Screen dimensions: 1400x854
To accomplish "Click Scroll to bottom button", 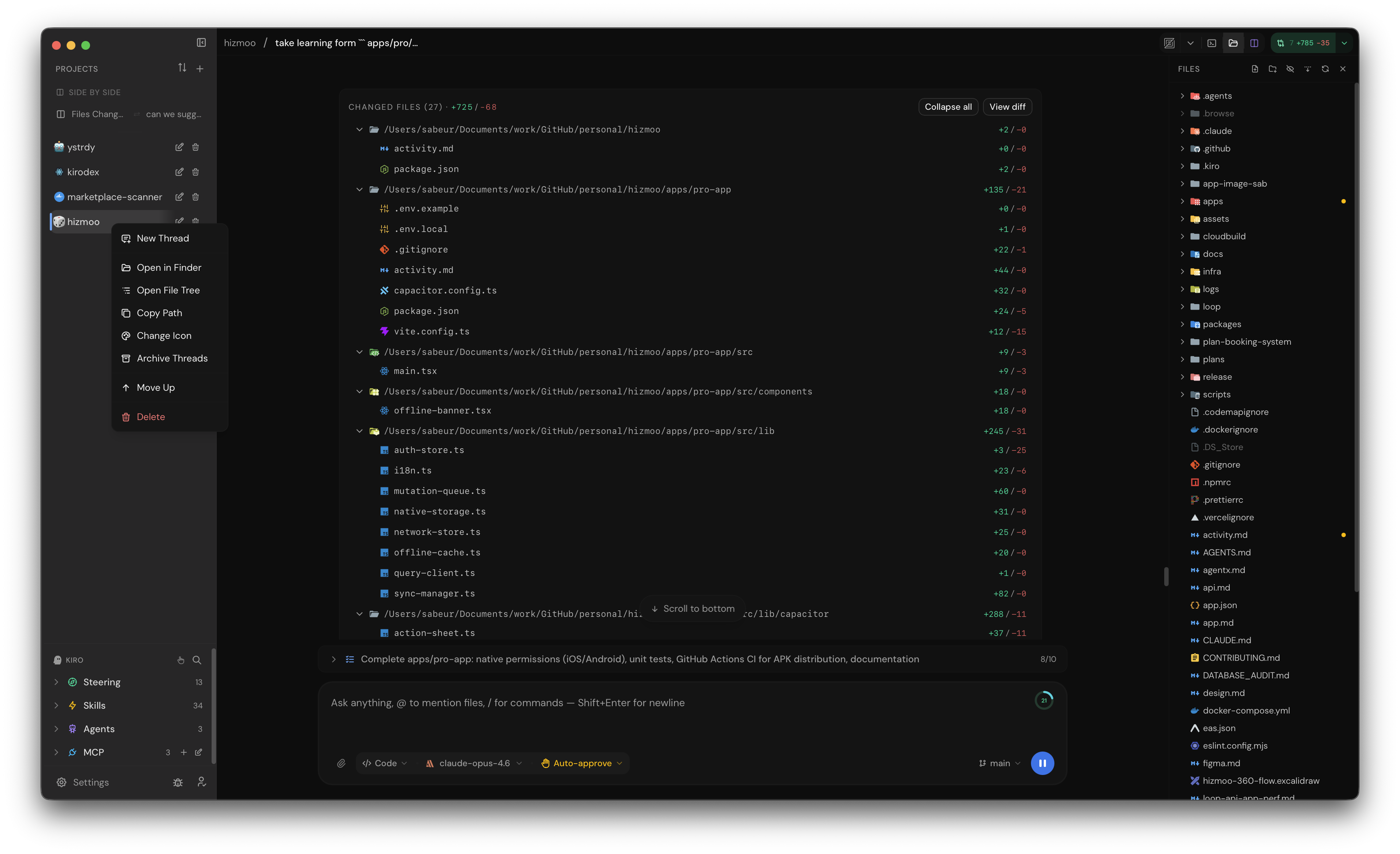I will tap(693, 609).
